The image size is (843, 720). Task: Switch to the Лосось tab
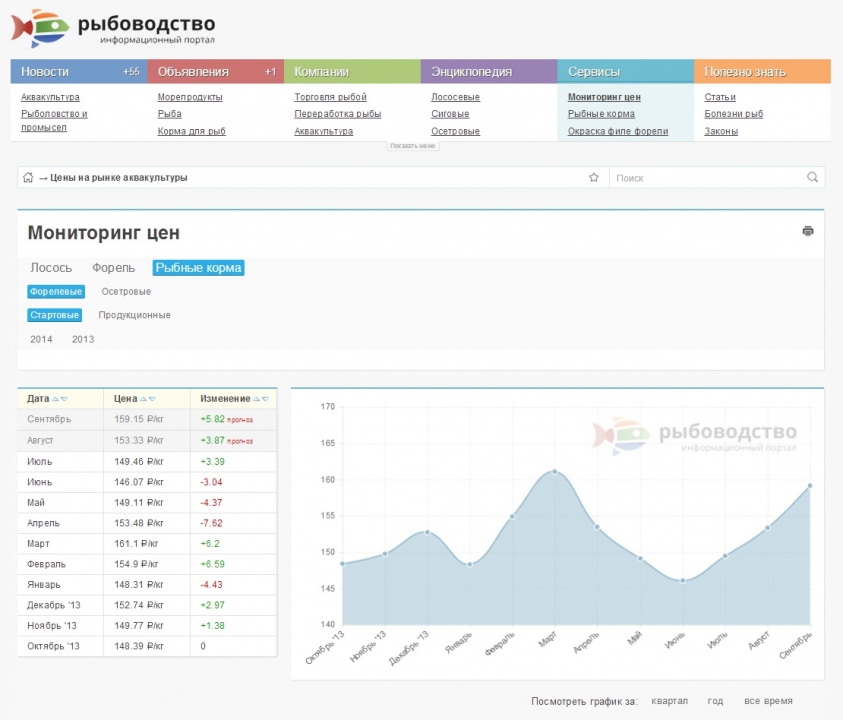pyautogui.click(x=51, y=267)
